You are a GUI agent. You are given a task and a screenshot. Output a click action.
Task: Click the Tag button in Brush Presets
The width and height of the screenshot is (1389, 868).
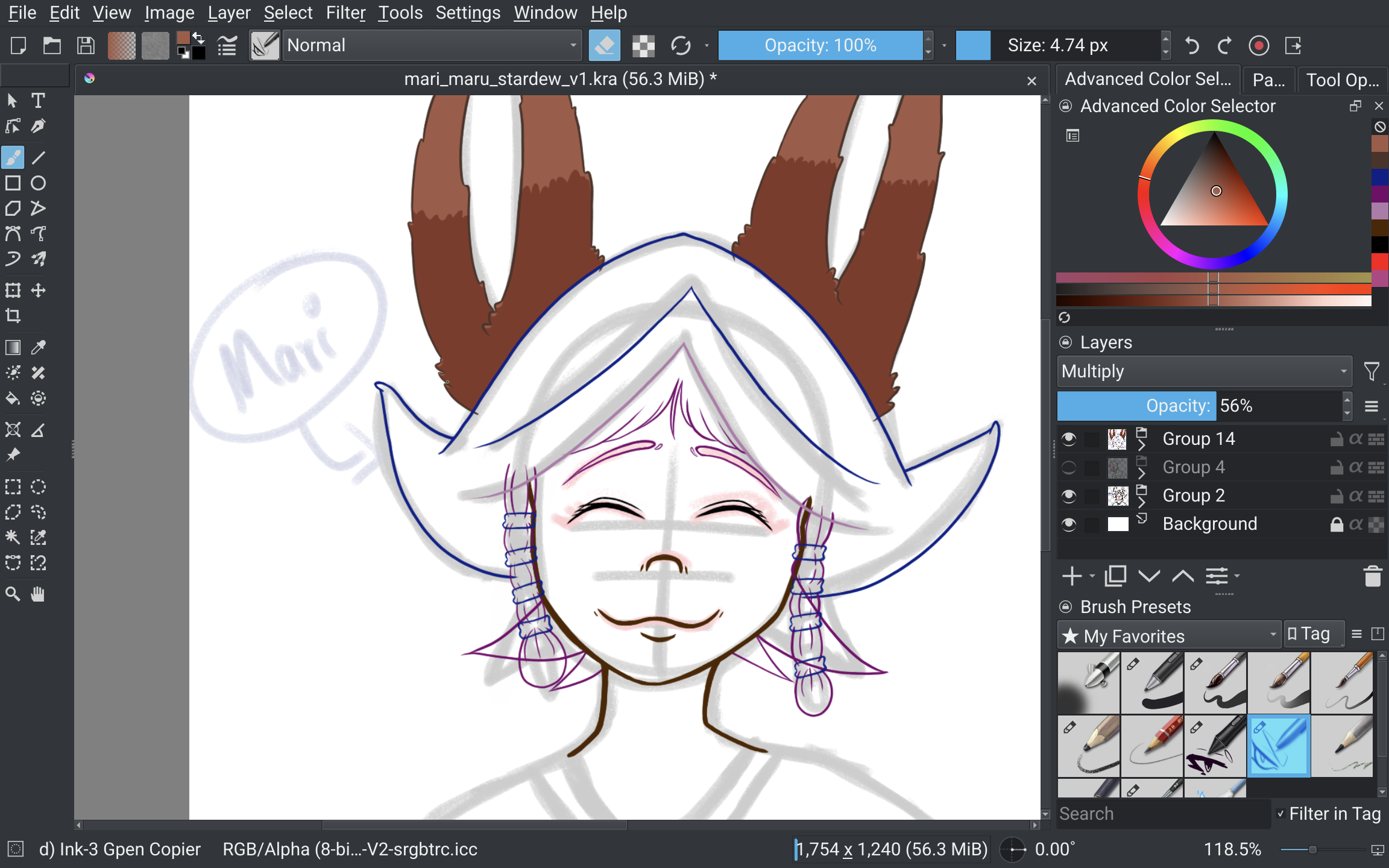point(1314,634)
